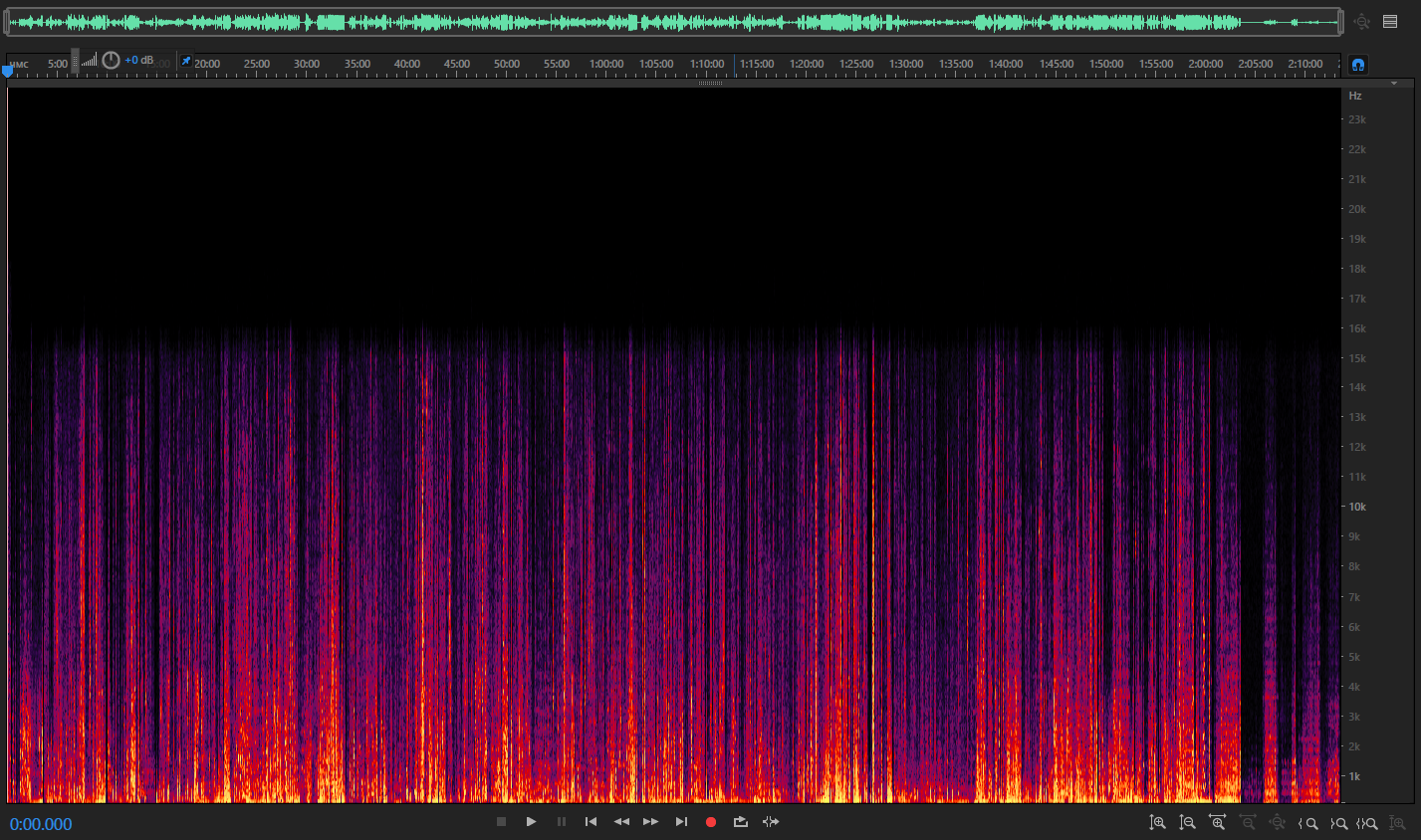Viewport: 1421px width, 840px height.
Task: Zoom in amplitude icon
Action: tap(1157, 823)
